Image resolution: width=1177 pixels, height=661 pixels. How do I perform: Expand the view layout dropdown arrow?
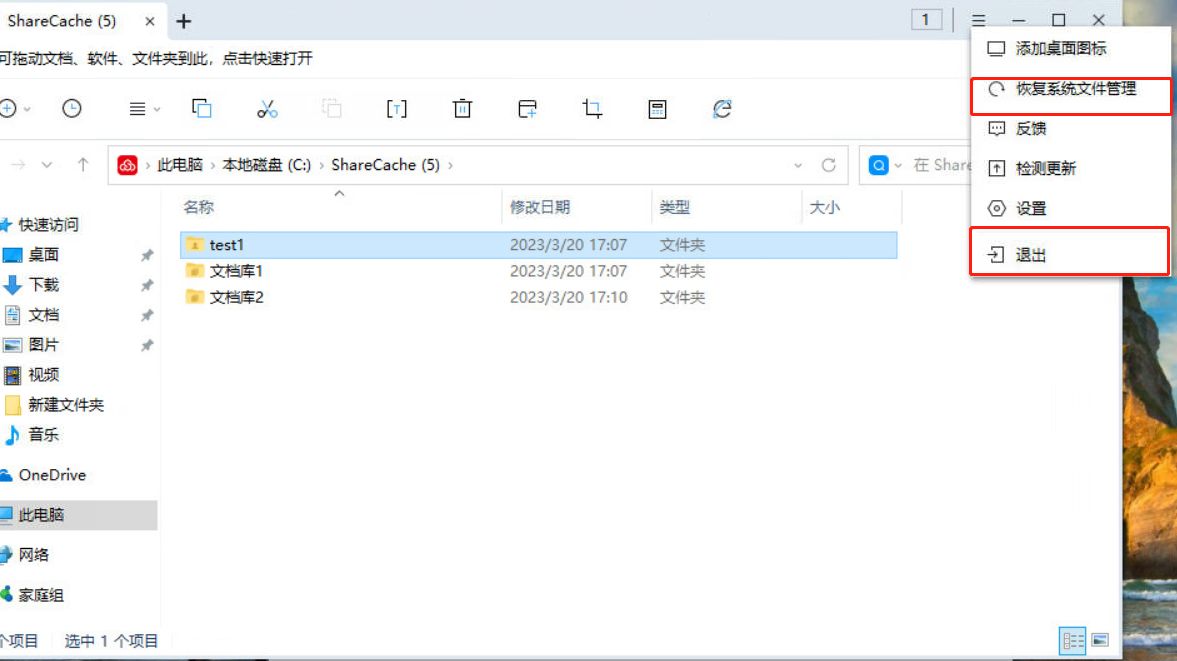156,110
